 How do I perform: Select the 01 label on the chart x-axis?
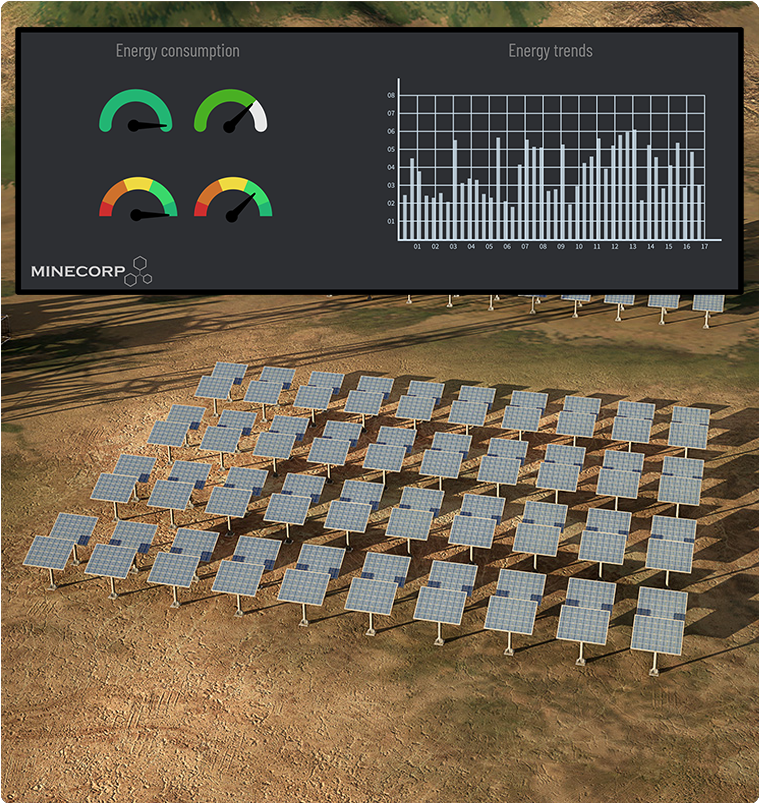click(417, 246)
